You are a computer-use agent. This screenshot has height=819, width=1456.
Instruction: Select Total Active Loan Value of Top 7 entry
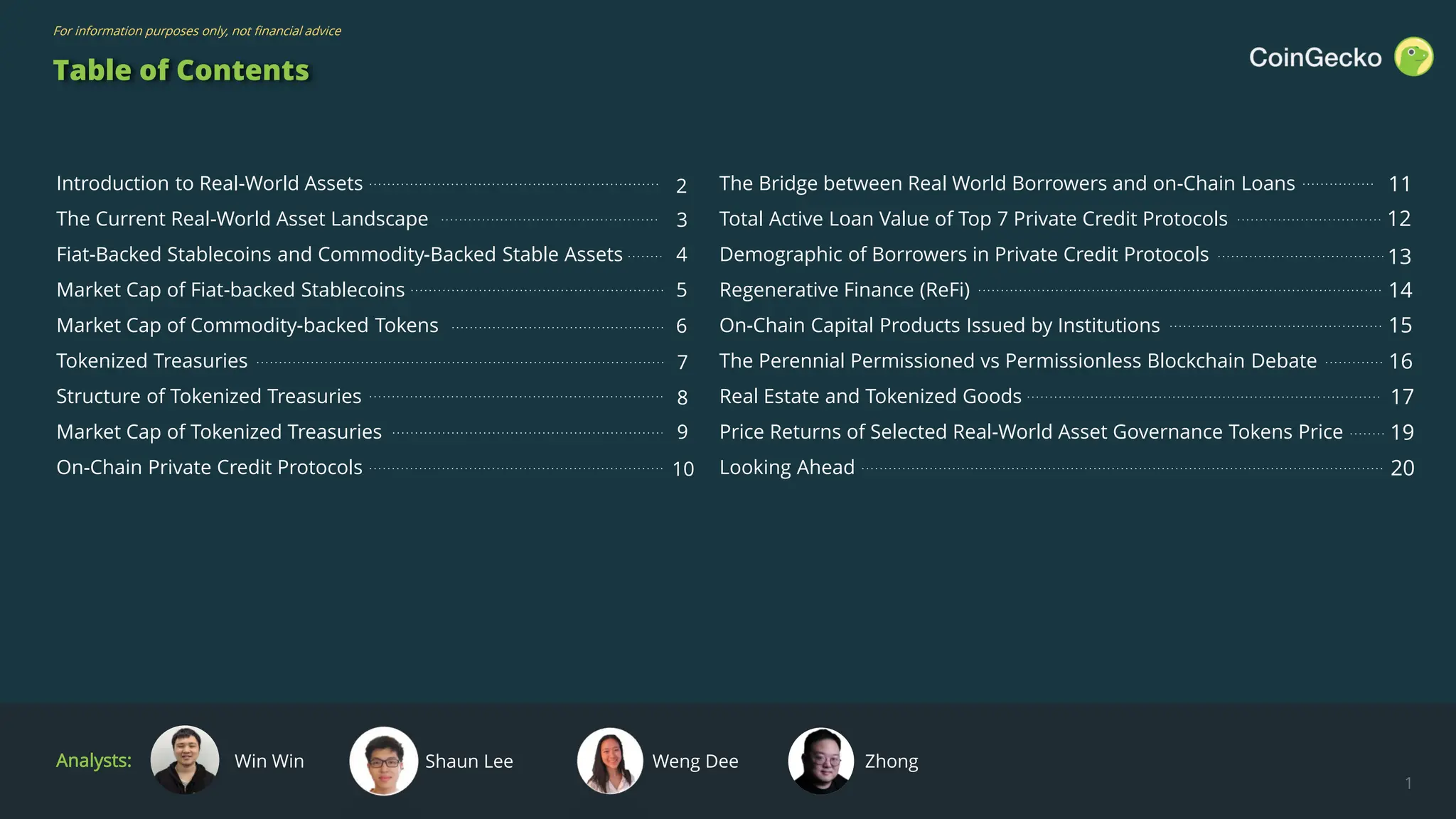point(973,219)
